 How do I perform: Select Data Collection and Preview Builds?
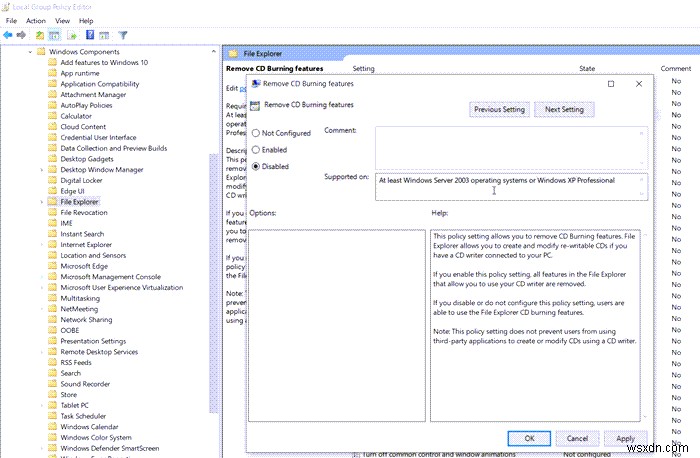[x=113, y=148]
